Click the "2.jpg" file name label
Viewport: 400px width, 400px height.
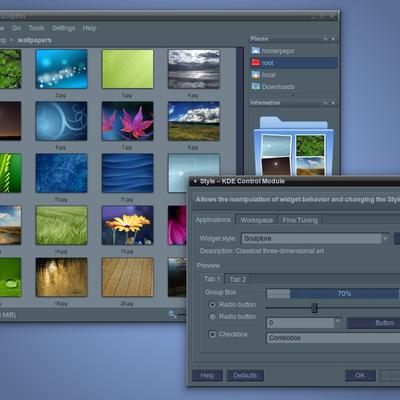click(61, 96)
